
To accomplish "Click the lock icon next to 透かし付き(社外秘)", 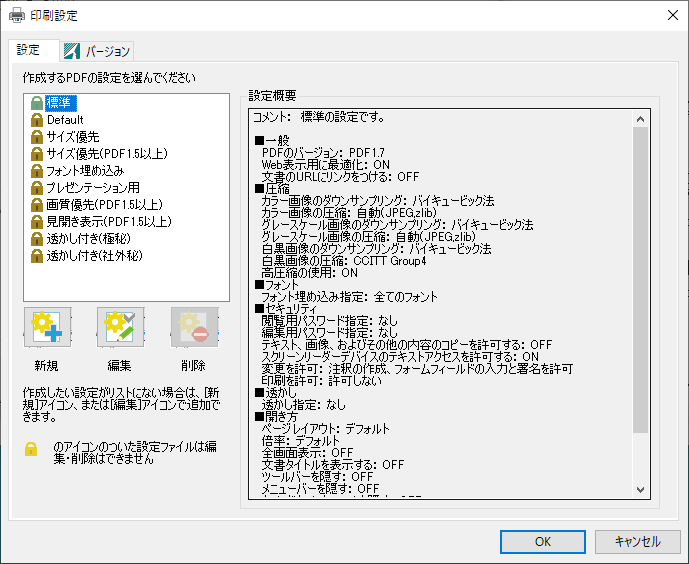I will [37, 256].
